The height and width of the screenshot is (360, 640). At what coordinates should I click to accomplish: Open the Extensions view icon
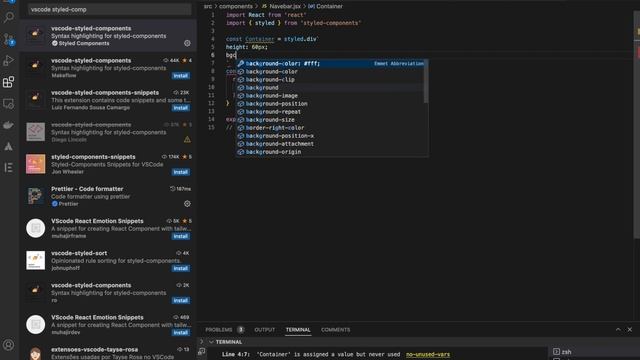tap(9, 82)
